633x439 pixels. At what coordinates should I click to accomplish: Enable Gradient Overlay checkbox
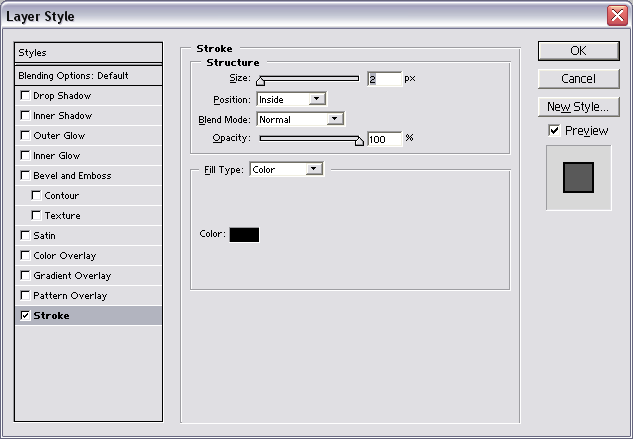25,275
